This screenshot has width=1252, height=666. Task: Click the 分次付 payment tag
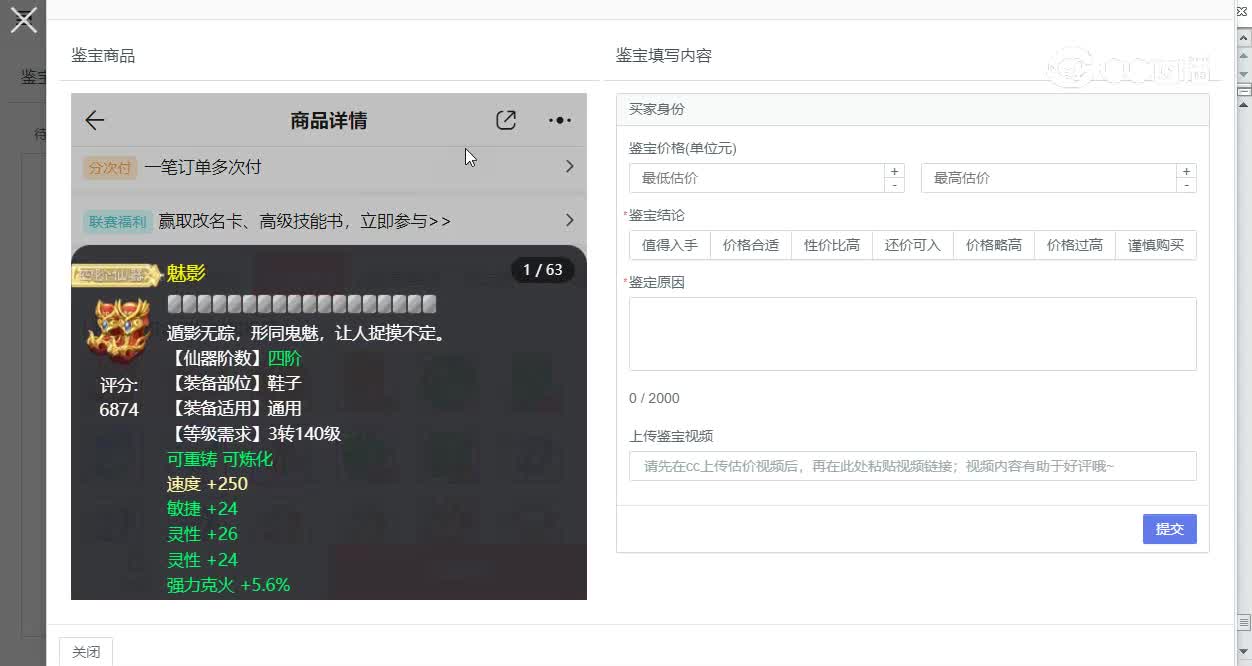[109, 167]
